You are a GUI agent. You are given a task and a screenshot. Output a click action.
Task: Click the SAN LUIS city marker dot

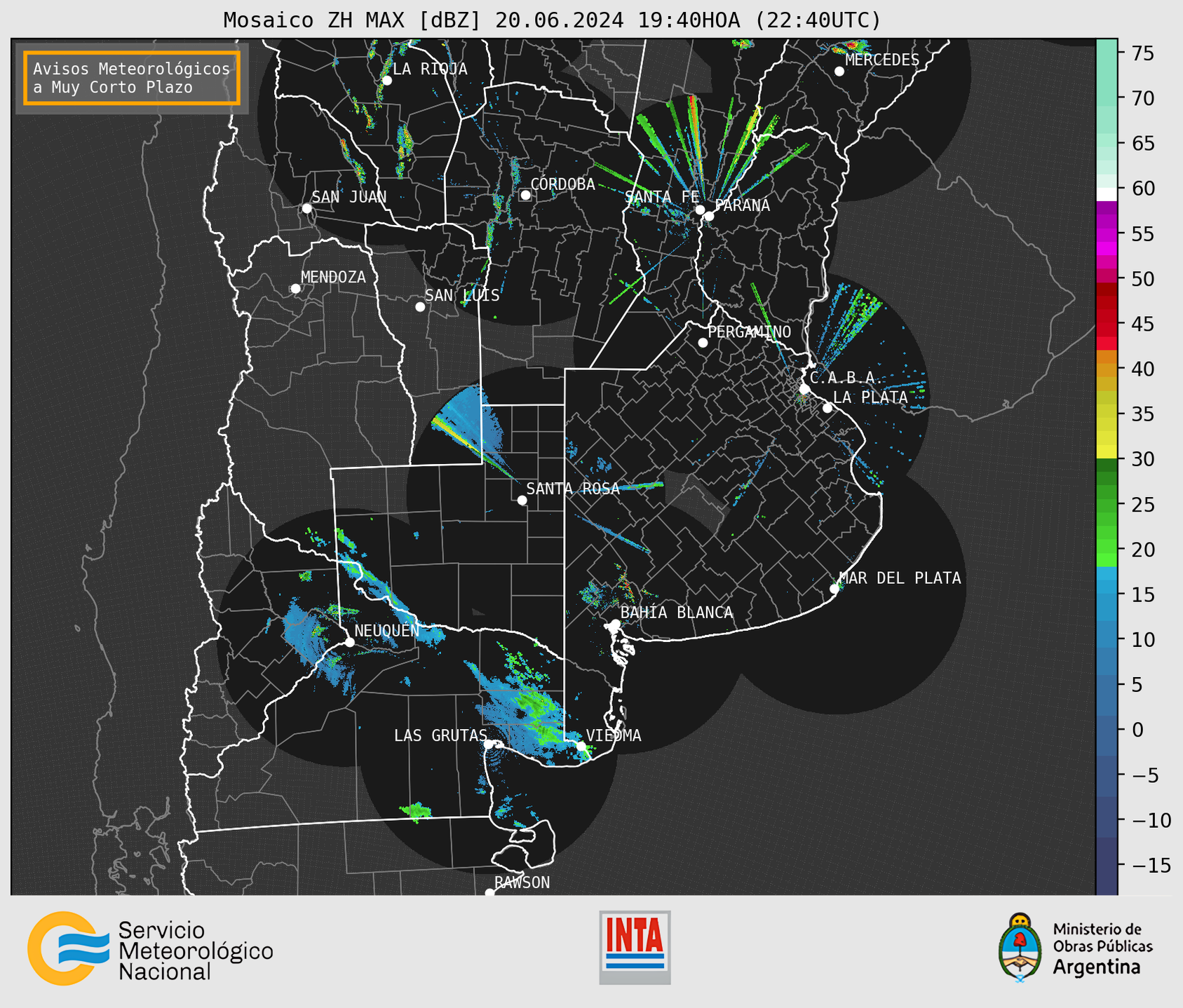point(420,307)
